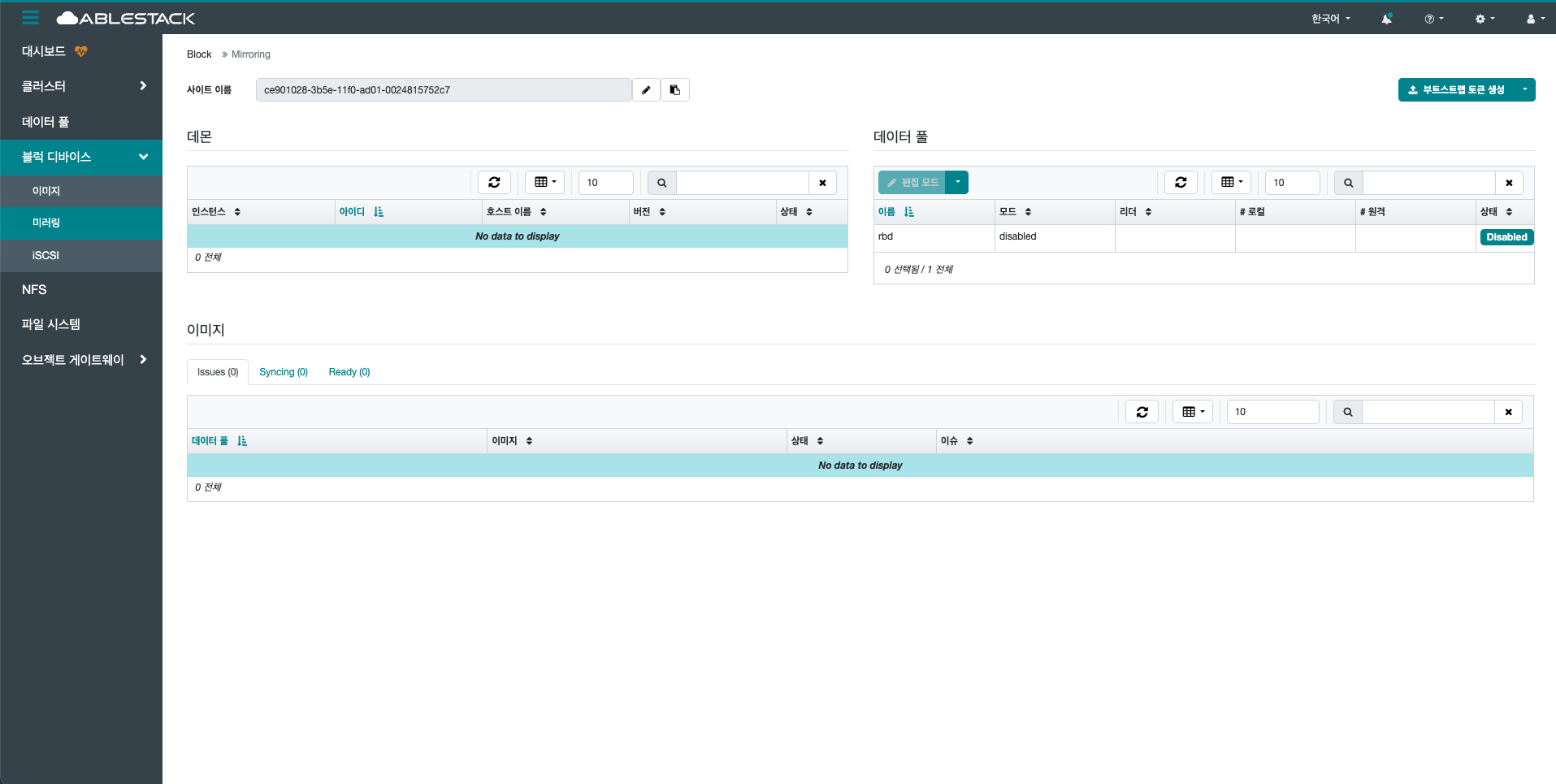Click the data pool search input field
This screenshot has width=1556, height=784.
(1428, 183)
